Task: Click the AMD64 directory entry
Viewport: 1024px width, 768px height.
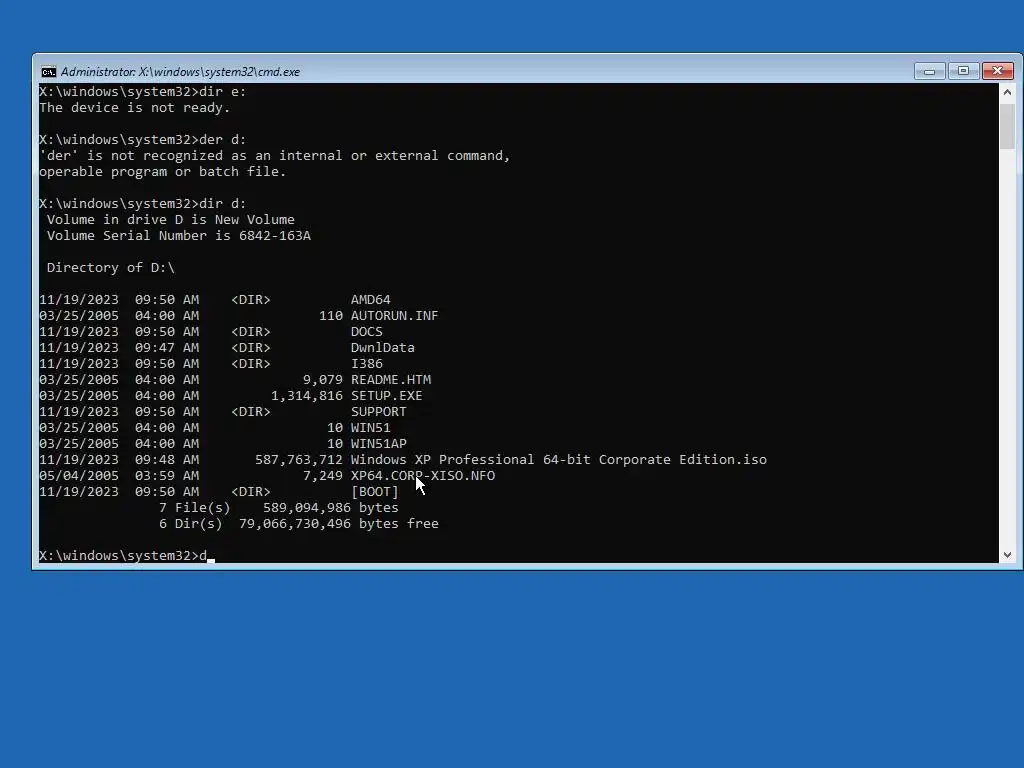Action: [370, 300]
